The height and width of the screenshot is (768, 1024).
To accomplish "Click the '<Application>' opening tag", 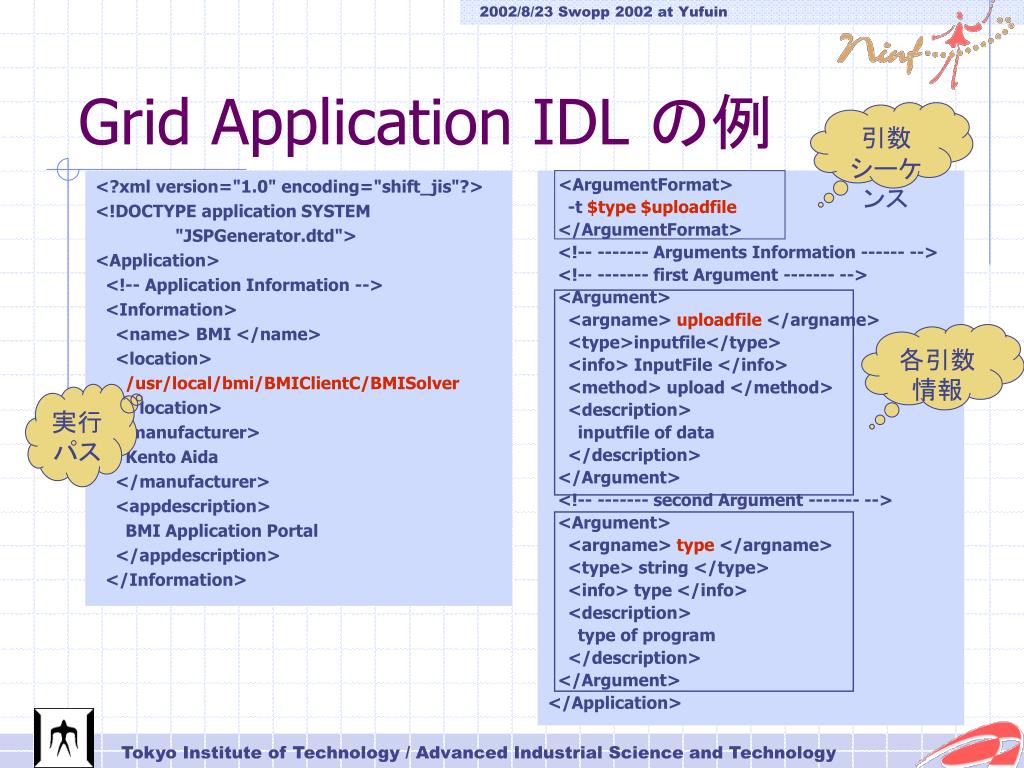I will (x=157, y=261).
